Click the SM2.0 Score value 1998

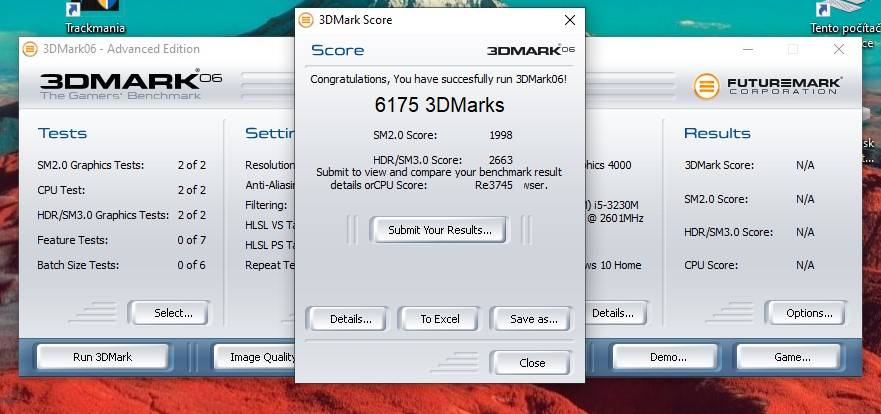[x=501, y=135]
